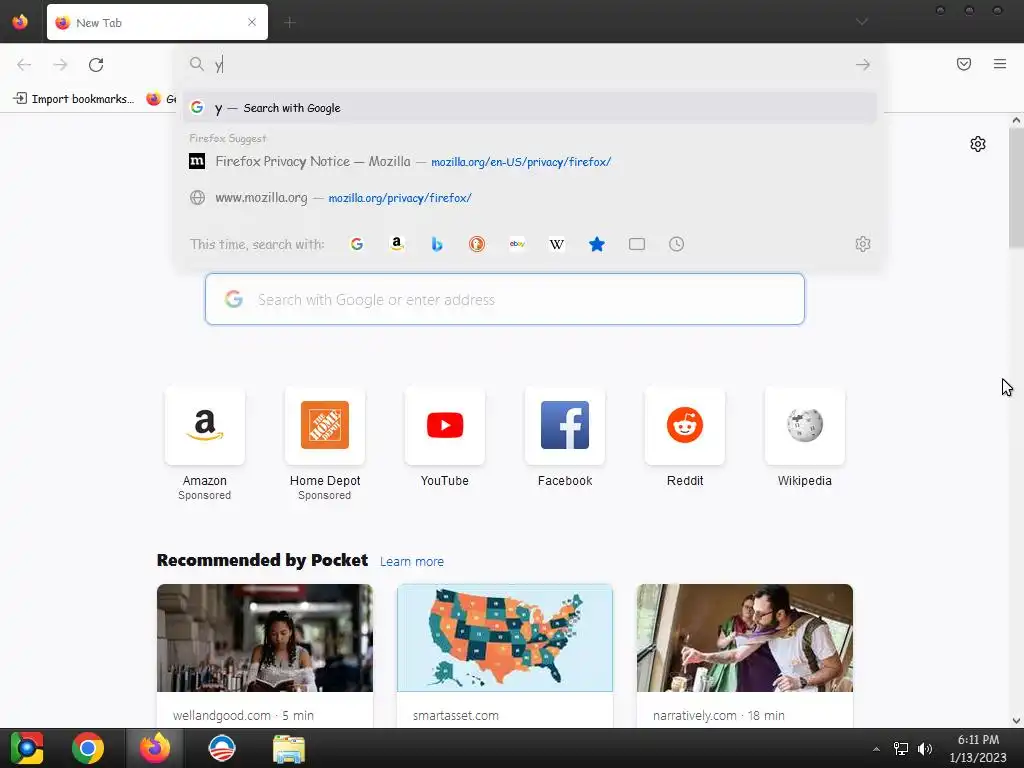Open a new tab with plus button
Viewport: 1024px width, 768px height.
[290, 23]
